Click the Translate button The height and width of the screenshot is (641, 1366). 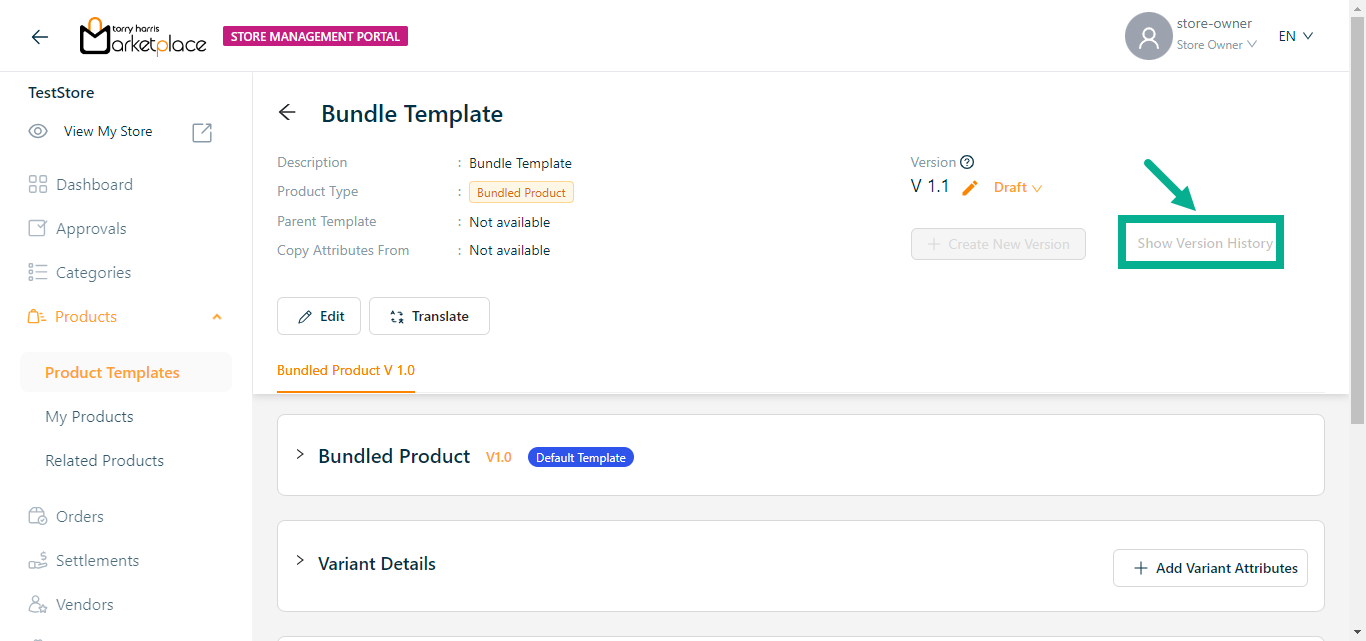tap(429, 316)
